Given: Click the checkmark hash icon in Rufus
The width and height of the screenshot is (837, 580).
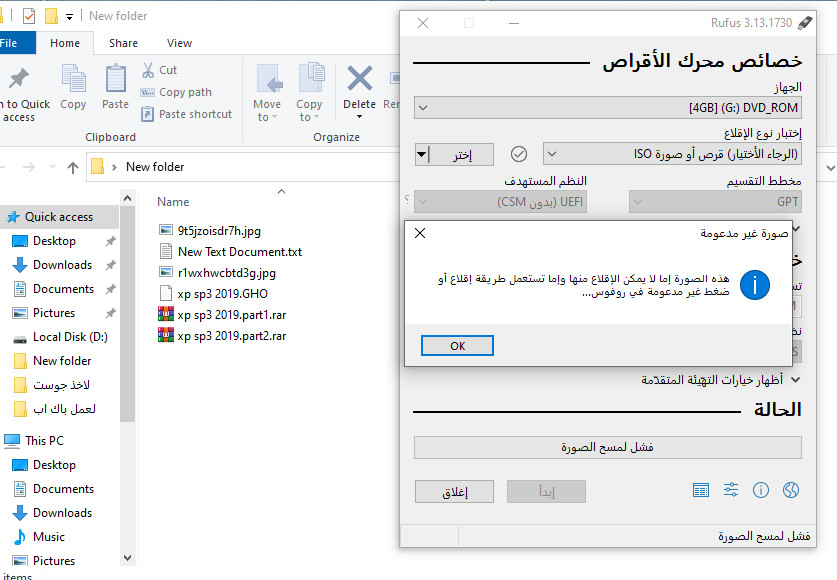Looking at the screenshot, I should point(519,154).
